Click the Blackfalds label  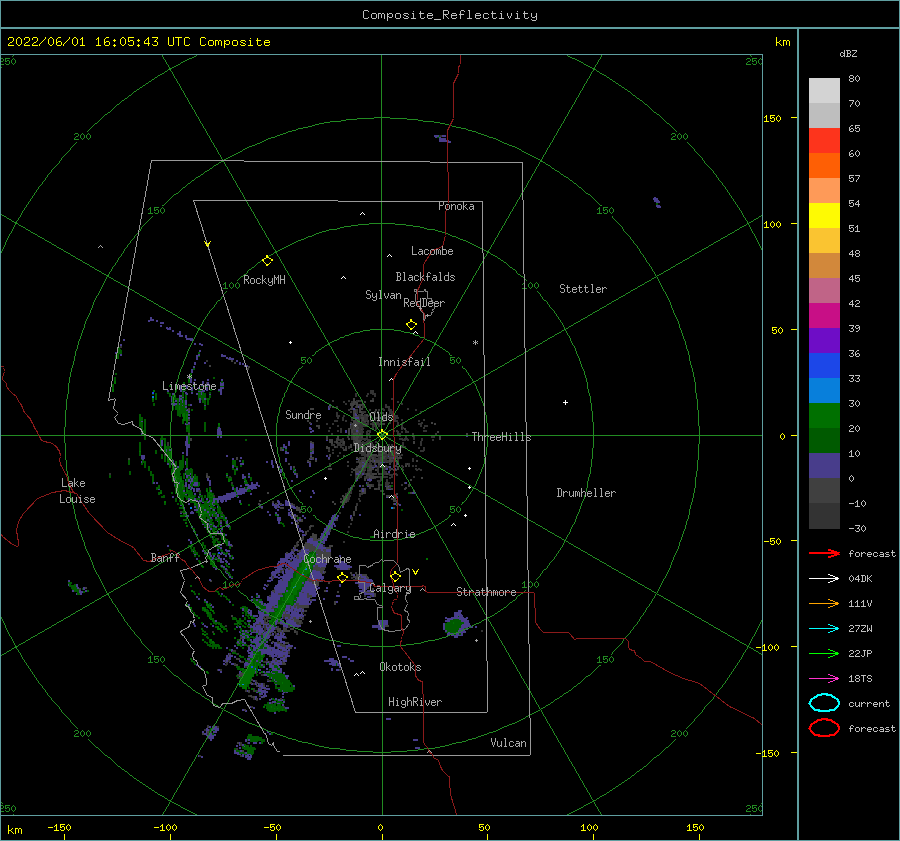coord(425,277)
